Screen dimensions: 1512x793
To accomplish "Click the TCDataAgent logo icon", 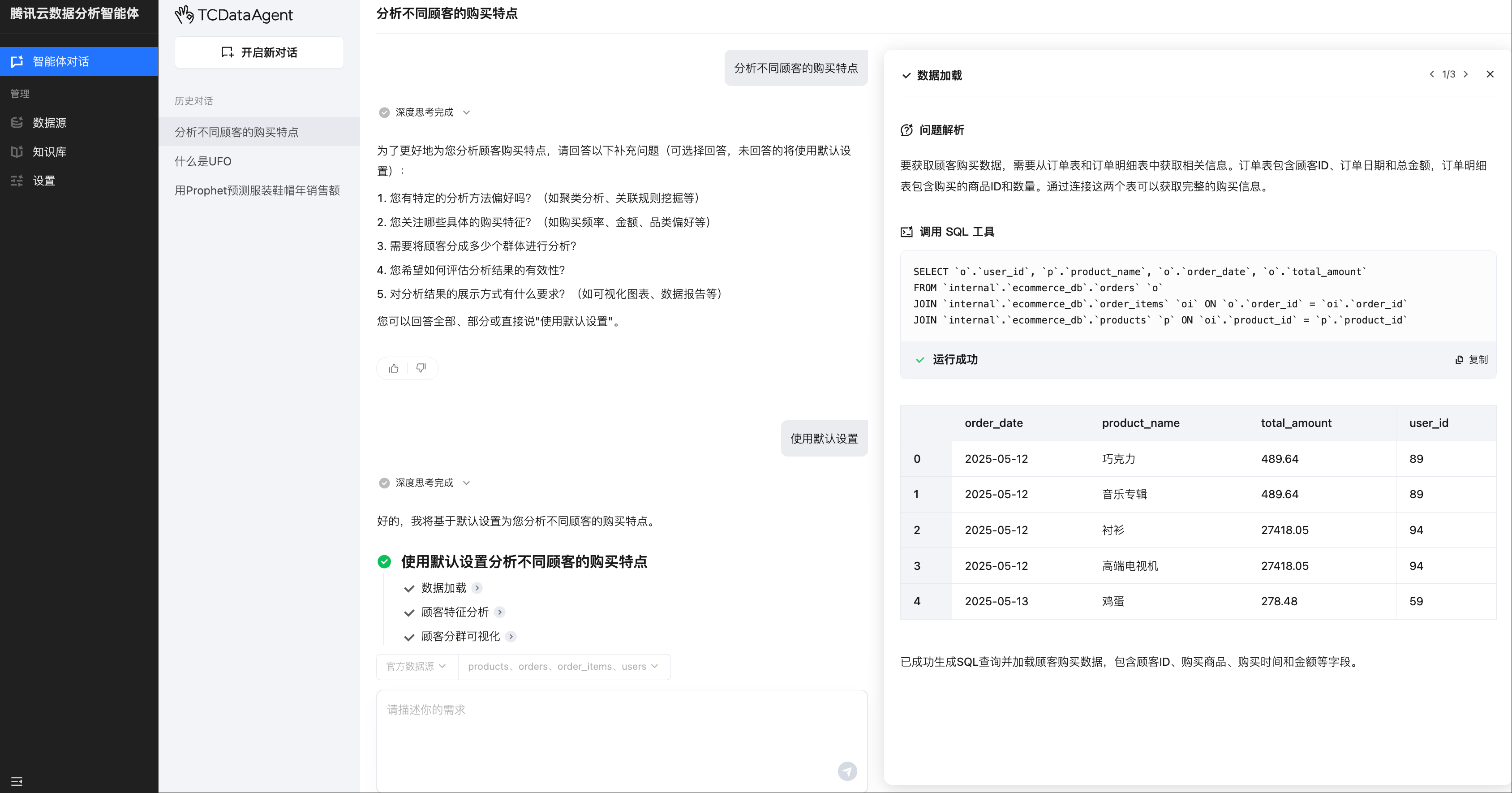I will pyautogui.click(x=185, y=15).
